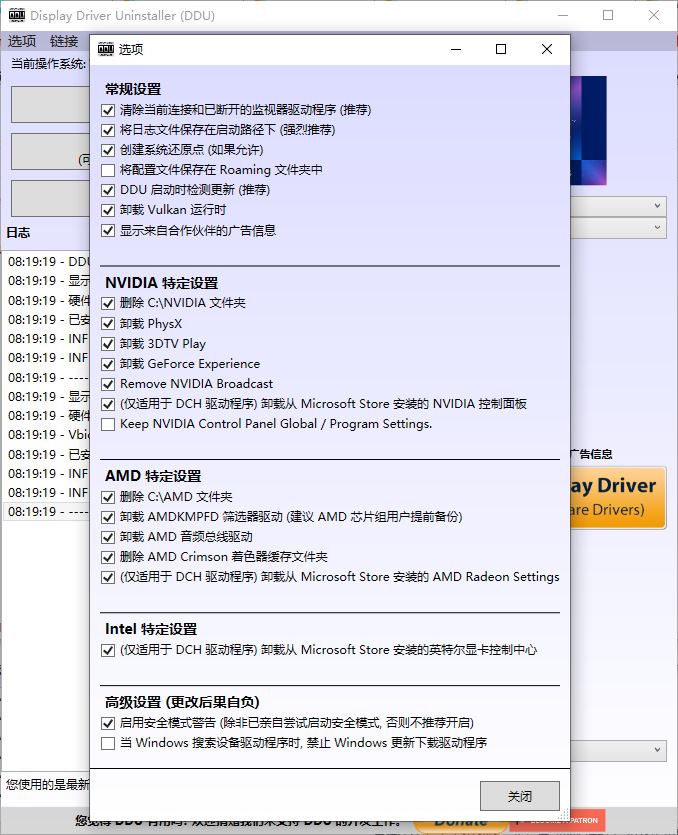
Task: Click the orange Display Driver ad banner
Action: [618, 497]
